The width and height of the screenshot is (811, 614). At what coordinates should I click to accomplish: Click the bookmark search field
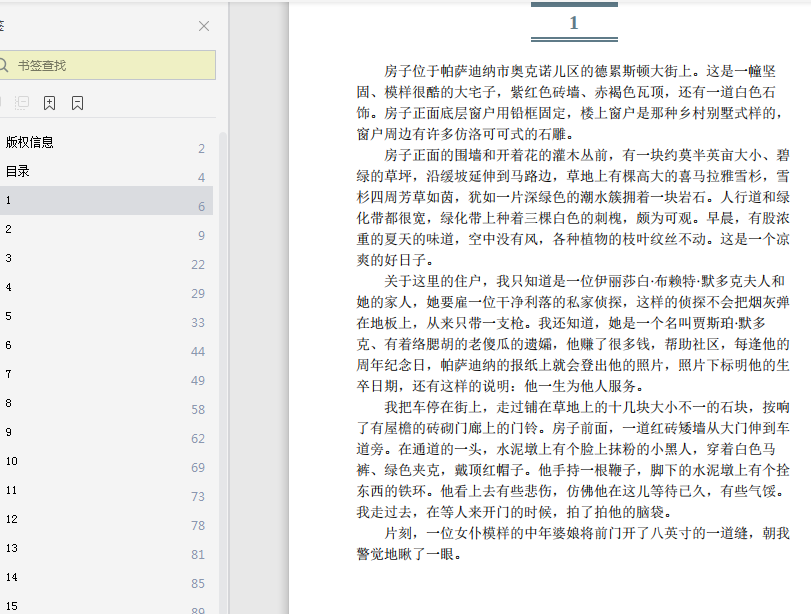point(107,65)
